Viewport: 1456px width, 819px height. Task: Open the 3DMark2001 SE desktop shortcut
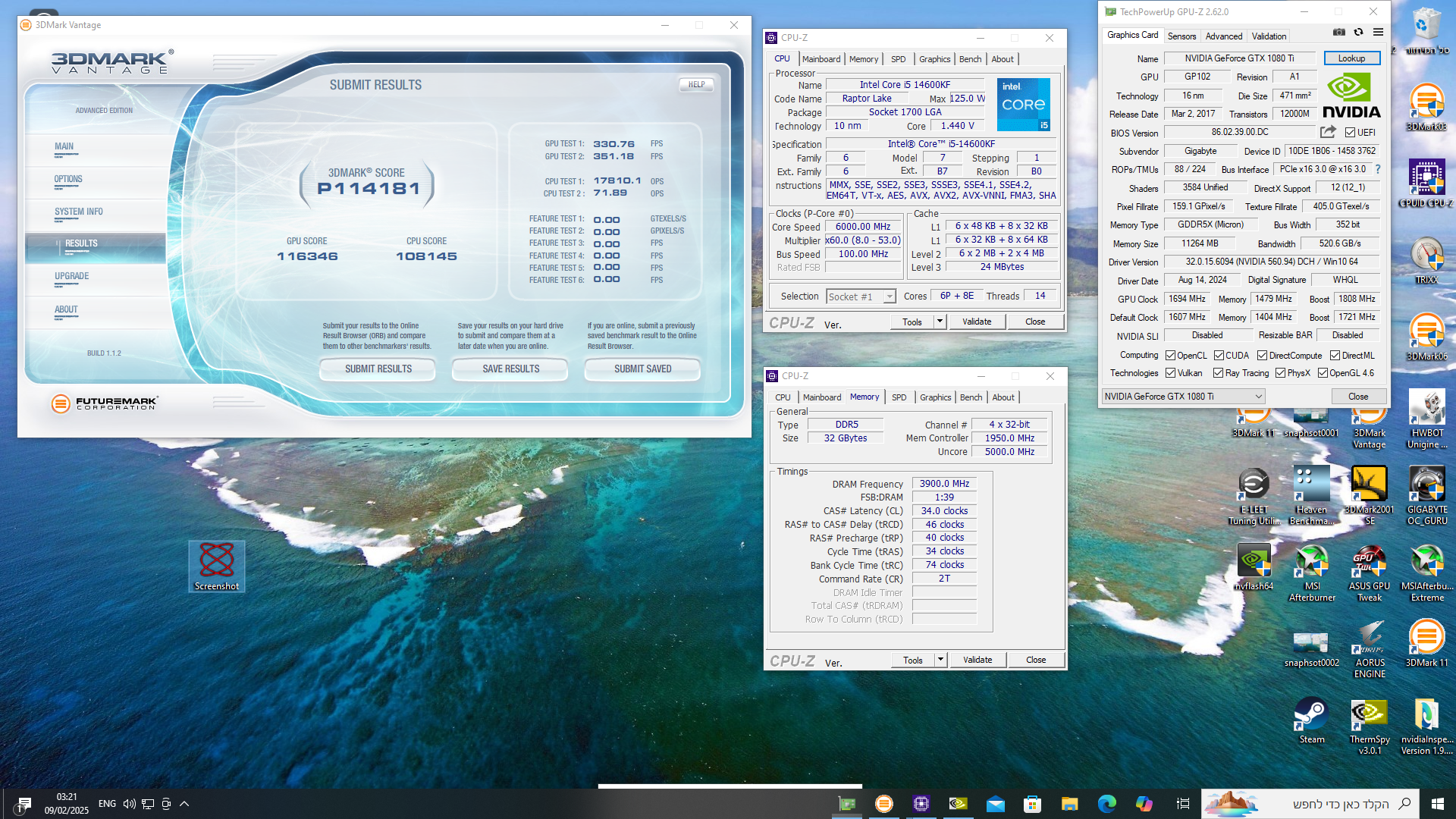(x=1370, y=496)
